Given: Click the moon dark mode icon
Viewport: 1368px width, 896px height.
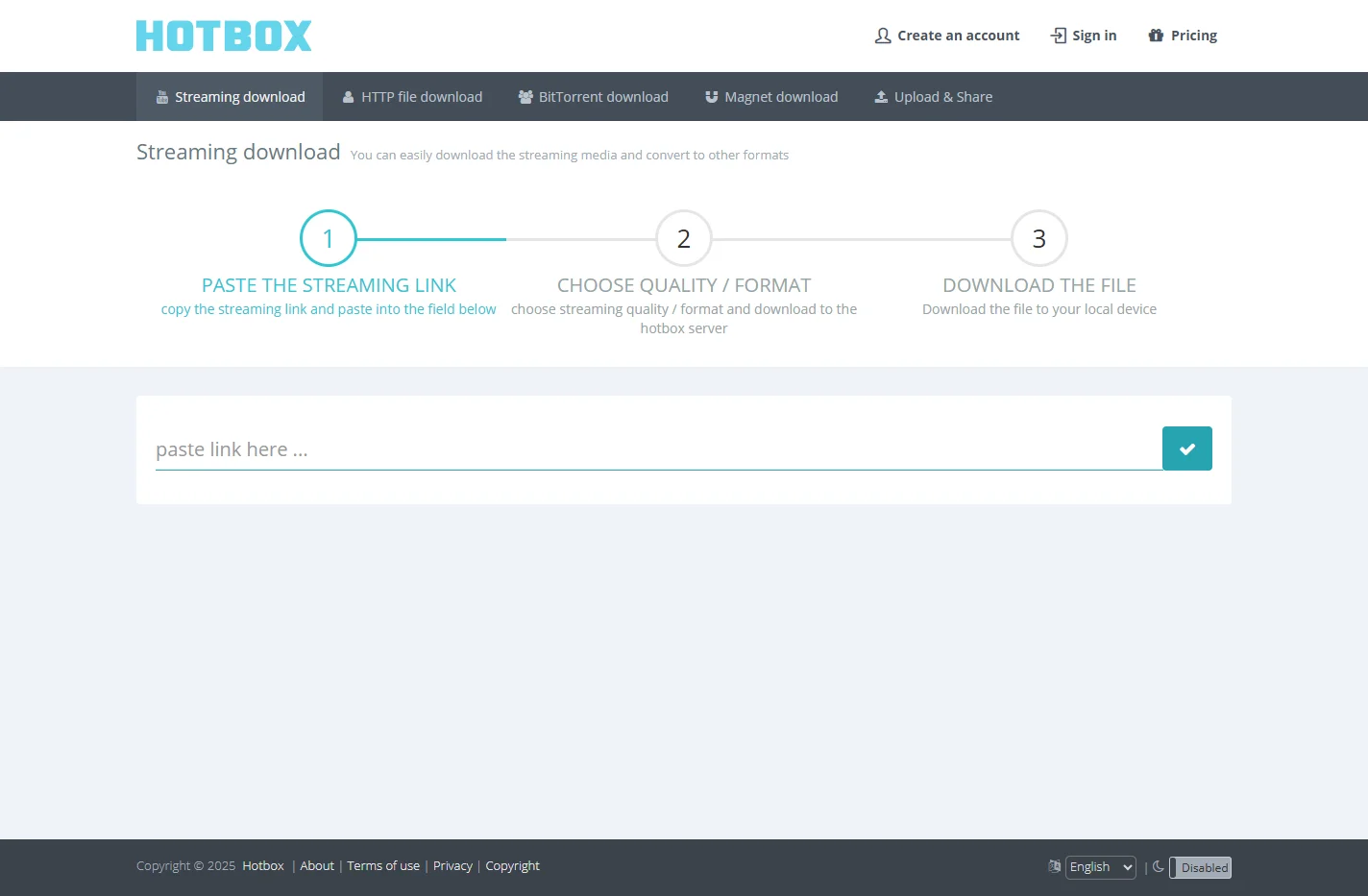Looking at the screenshot, I should point(1159,866).
